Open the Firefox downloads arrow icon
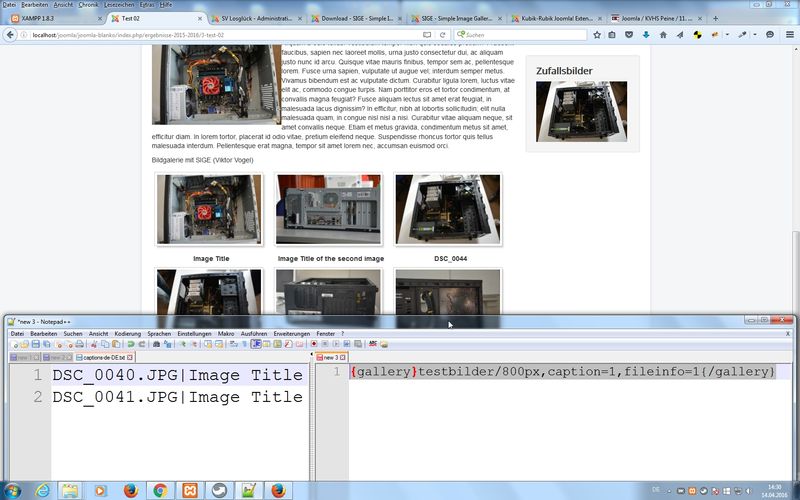 646,34
